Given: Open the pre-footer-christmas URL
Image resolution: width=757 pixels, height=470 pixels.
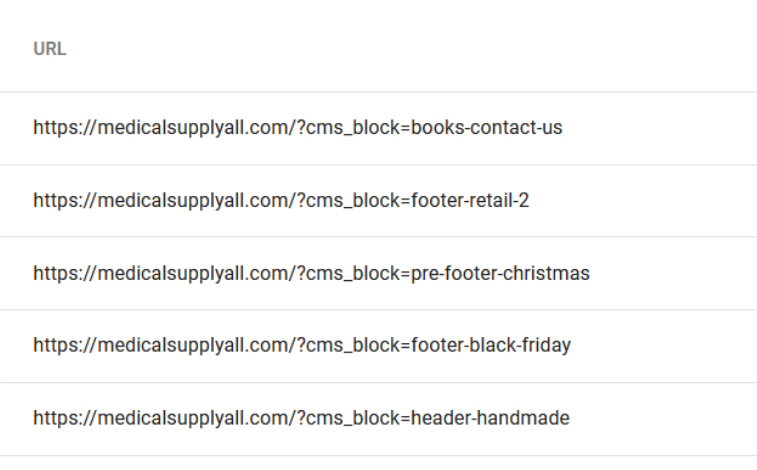Looking at the screenshot, I should (x=311, y=273).
